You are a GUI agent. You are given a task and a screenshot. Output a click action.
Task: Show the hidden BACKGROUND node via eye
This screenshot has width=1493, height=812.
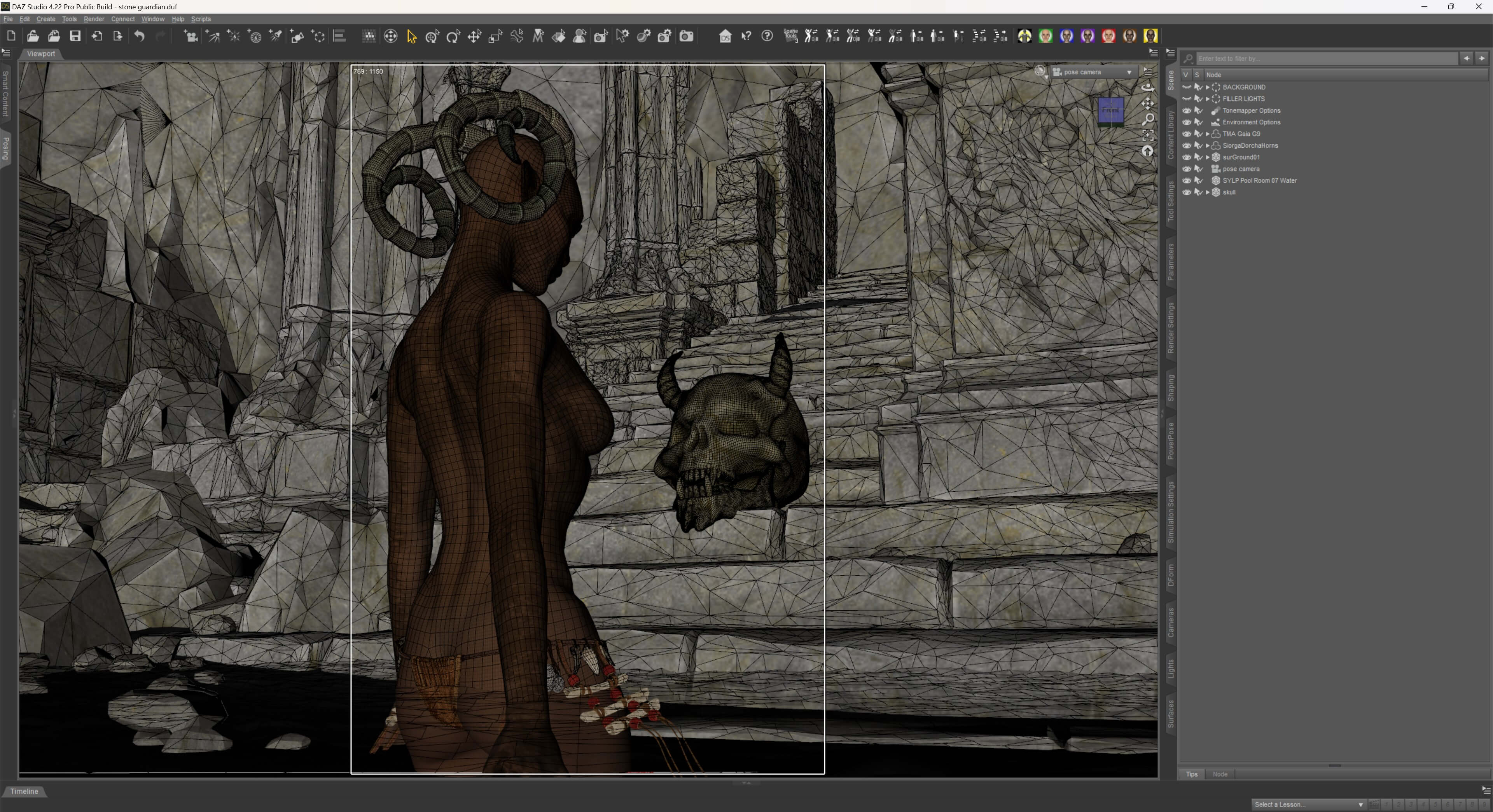click(x=1186, y=87)
